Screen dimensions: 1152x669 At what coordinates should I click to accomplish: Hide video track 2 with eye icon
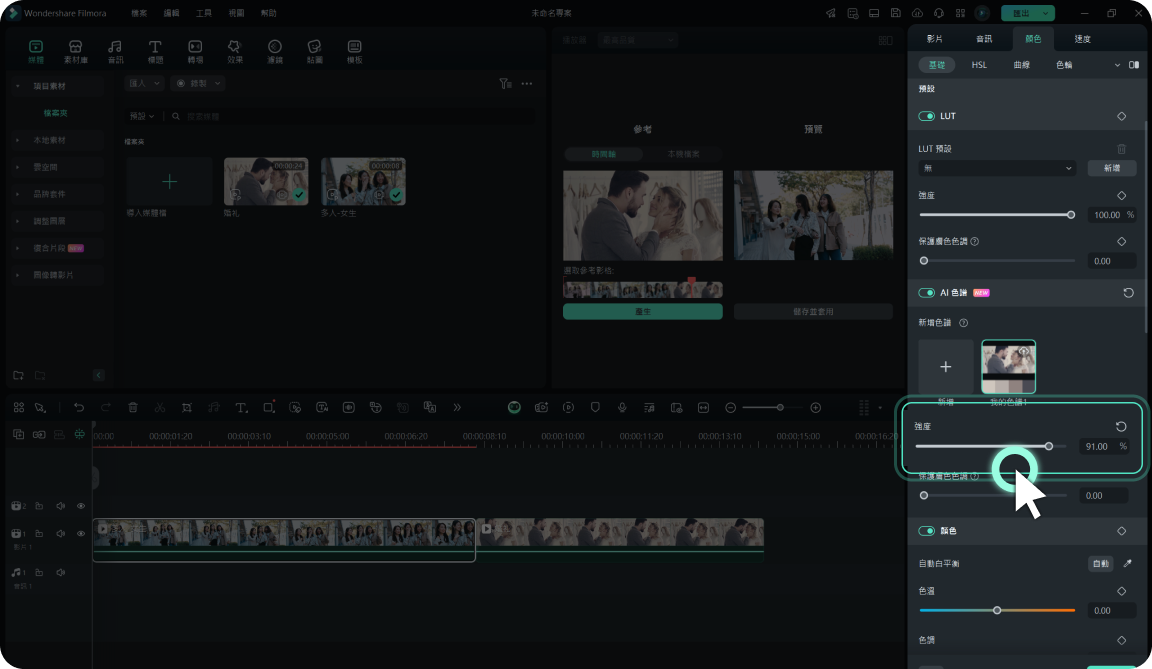click(81, 506)
